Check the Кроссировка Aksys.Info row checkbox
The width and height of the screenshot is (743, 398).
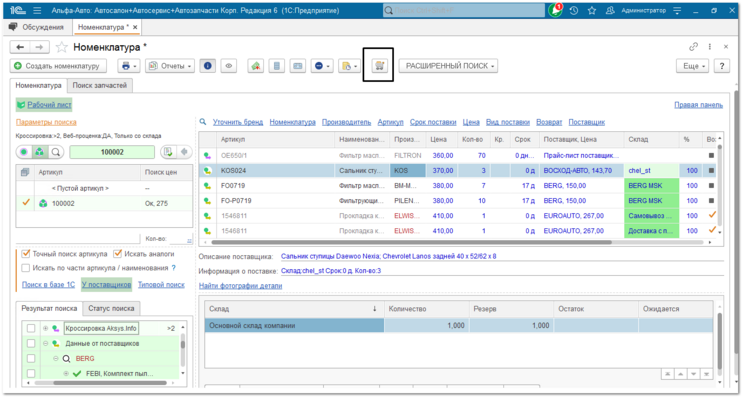[x=31, y=328]
